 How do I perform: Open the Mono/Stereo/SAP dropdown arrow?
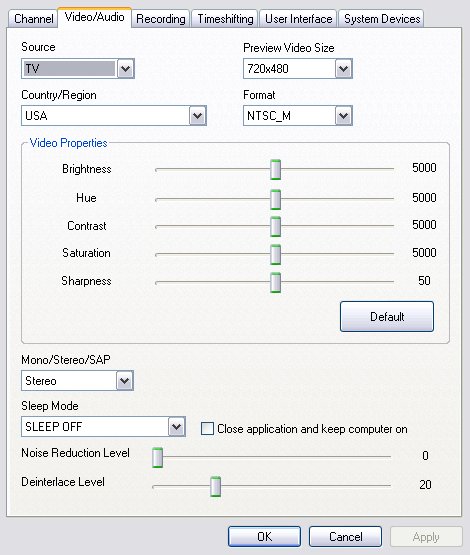125,381
